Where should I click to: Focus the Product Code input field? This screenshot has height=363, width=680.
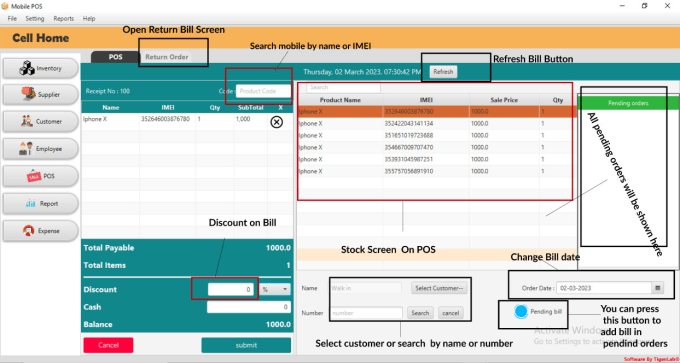coord(264,91)
